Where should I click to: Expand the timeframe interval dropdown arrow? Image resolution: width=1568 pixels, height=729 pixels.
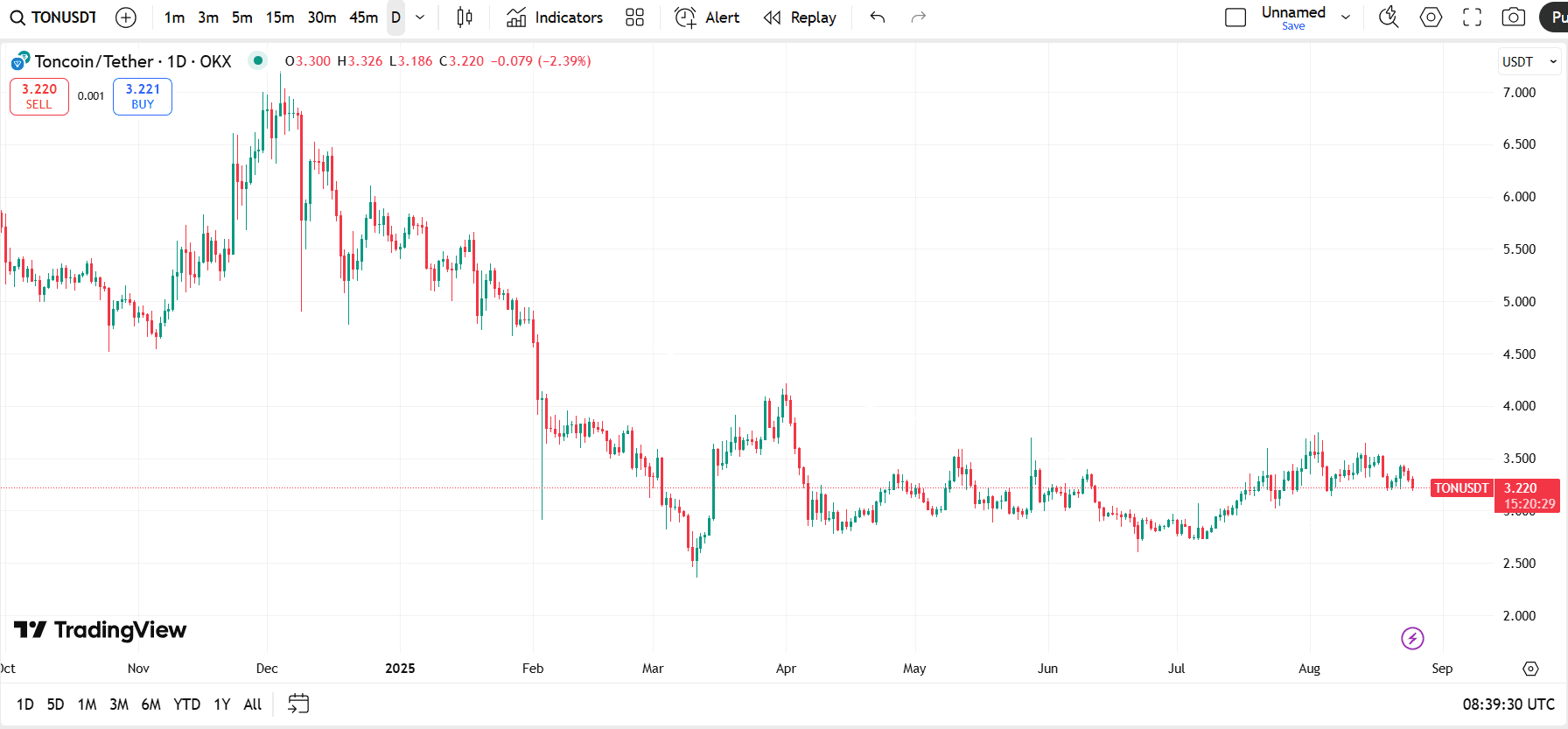click(x=420, y=18)
